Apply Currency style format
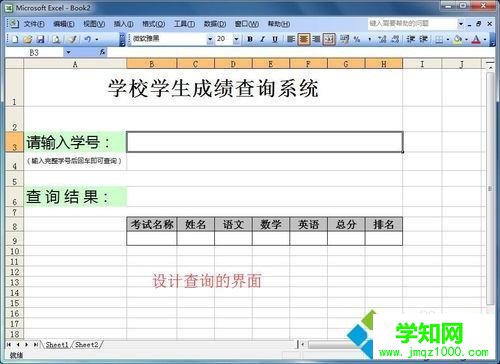The width and height of the screenshot is (500, 364). point(344,39)
